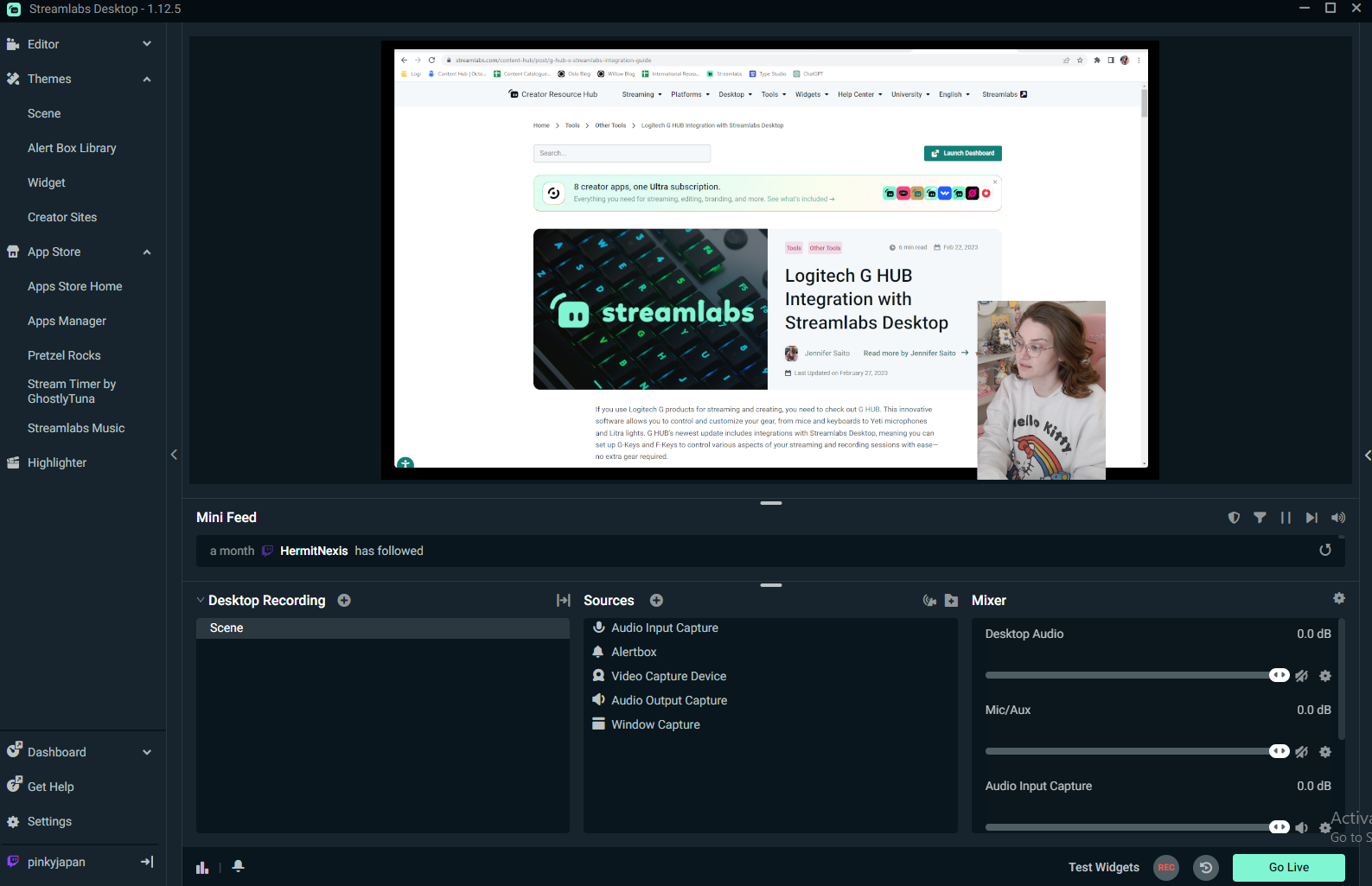The height and width of the screenshot is (886, 1372).
Task: Open the add source folder icon
Action: tap(951, 601)
